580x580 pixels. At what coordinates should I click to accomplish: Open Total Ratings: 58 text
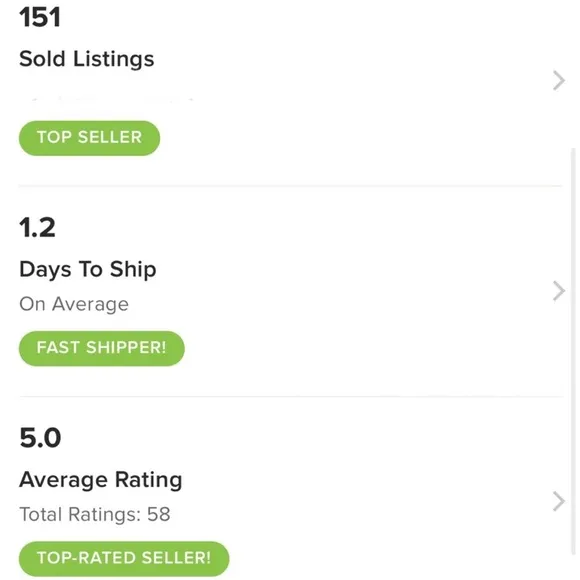pos(95,515)
